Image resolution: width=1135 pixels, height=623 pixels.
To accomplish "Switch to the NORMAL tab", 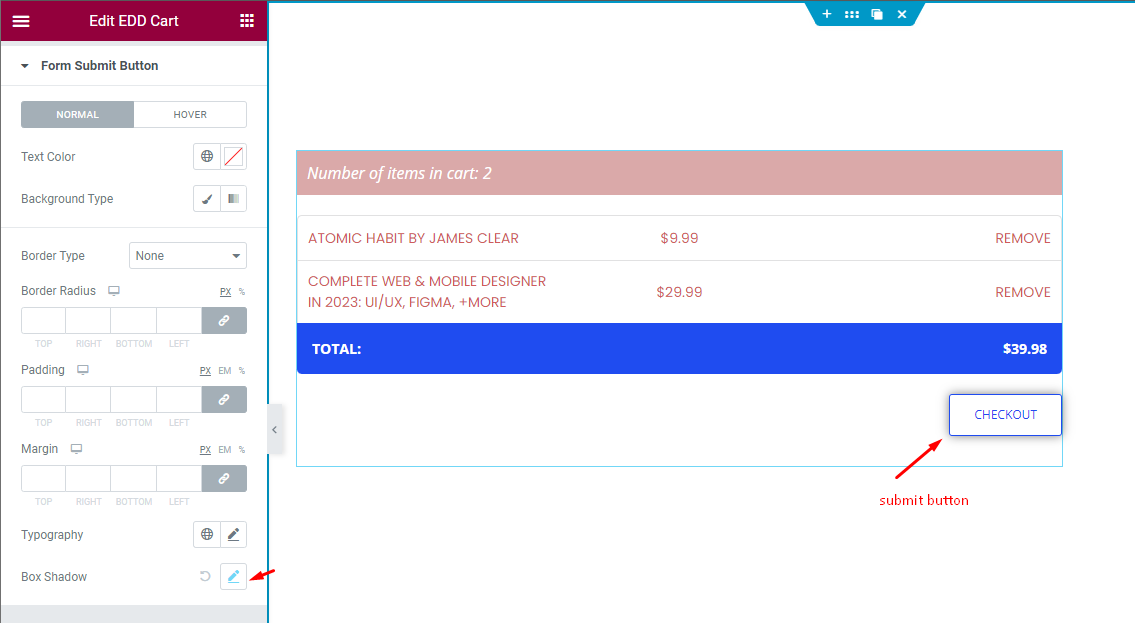I will pos(77,114).
